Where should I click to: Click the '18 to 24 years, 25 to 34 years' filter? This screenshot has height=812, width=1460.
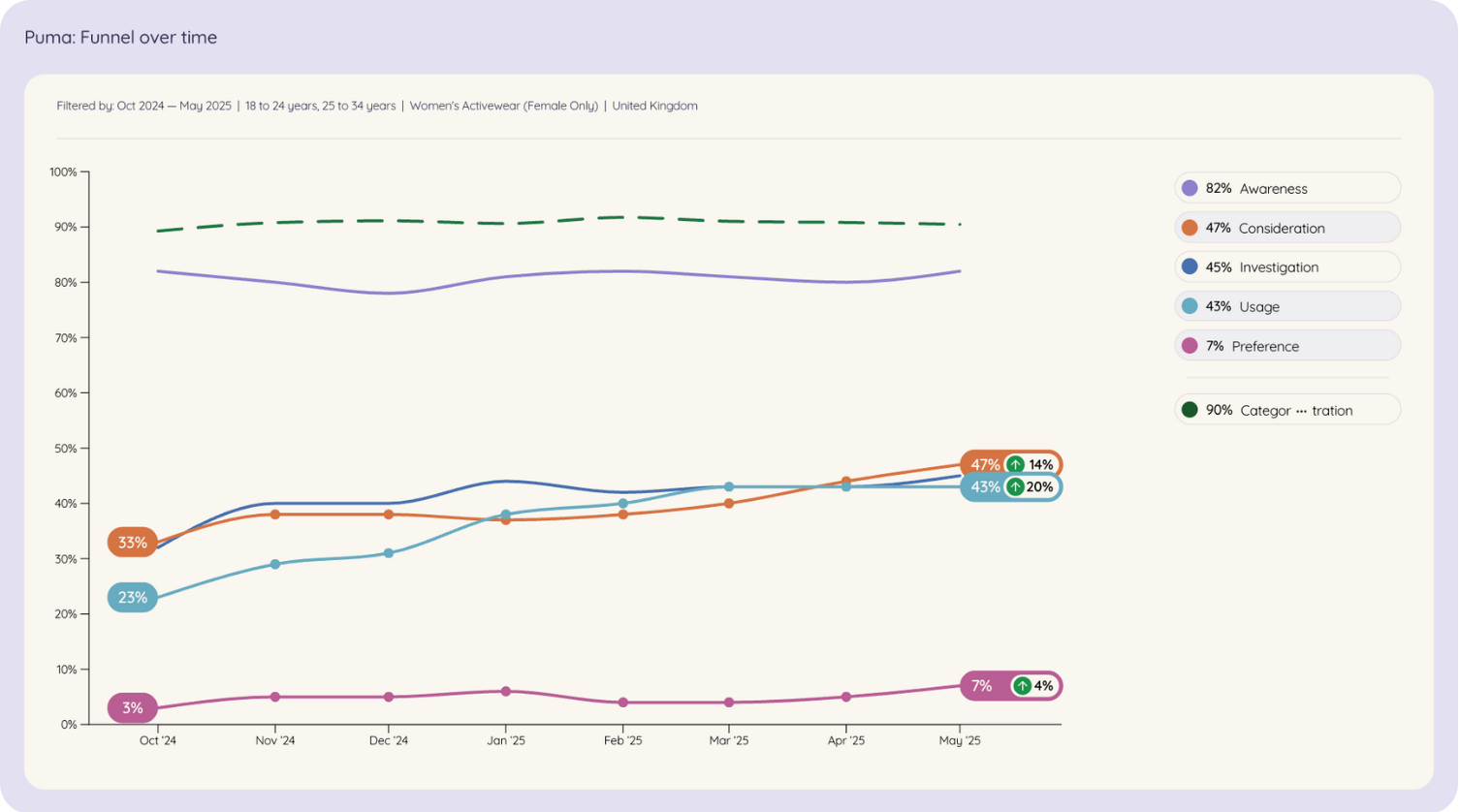pos(321,107)
